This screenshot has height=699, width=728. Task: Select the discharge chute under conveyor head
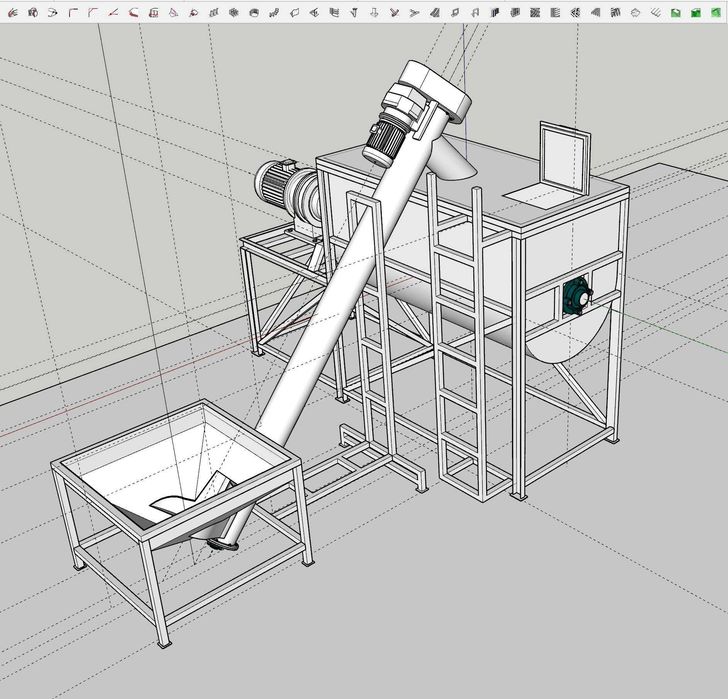(x=453, y=160)
